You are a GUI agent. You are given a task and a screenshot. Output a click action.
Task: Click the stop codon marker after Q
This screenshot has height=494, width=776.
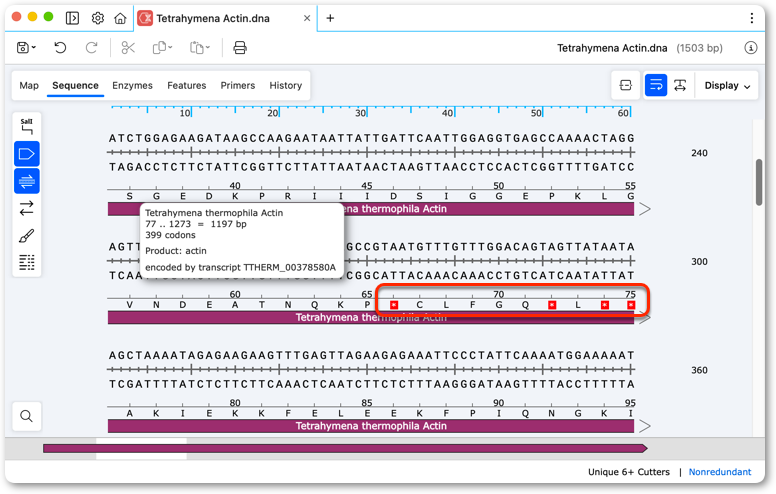pos(552,305)
